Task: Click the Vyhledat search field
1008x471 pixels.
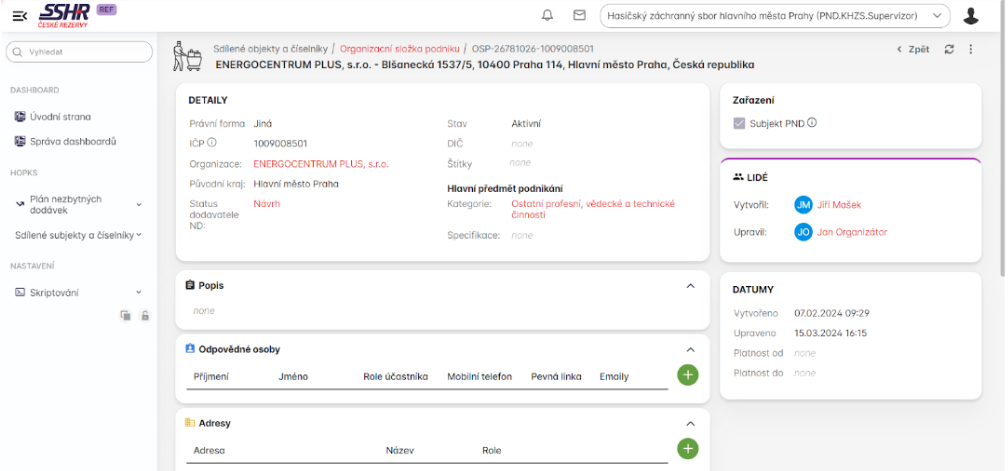Action: (80, 51)
